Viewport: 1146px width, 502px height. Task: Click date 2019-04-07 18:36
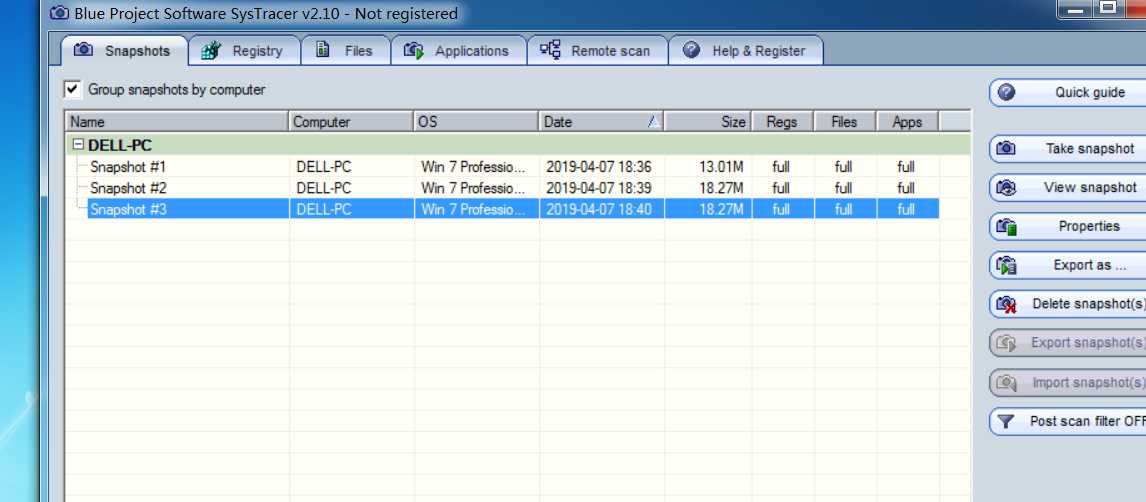(599, 167)
